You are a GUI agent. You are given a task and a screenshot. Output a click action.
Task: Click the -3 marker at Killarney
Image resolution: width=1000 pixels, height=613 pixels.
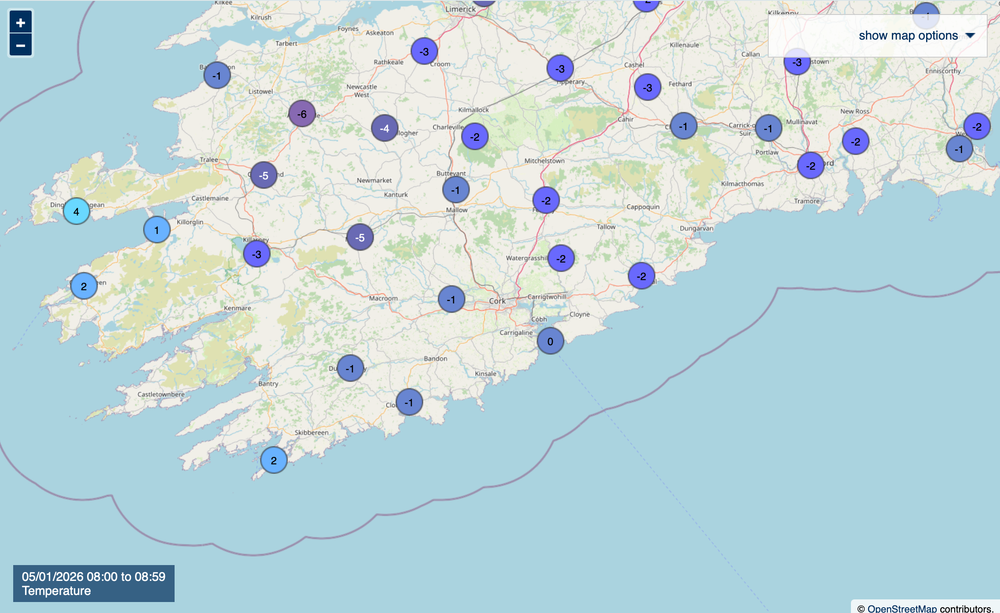point(257,254)
